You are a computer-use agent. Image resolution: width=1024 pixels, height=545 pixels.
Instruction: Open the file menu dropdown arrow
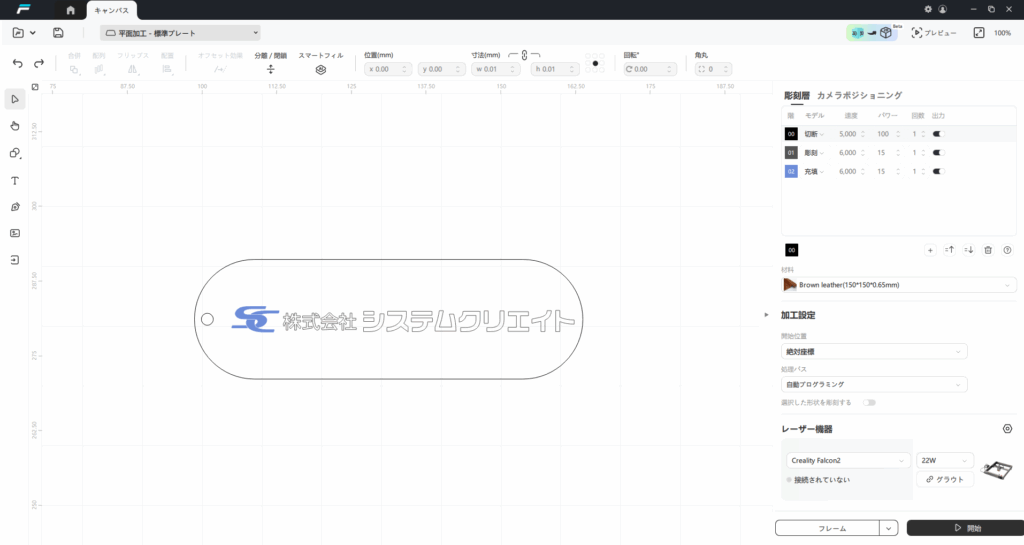pos(33,33)
